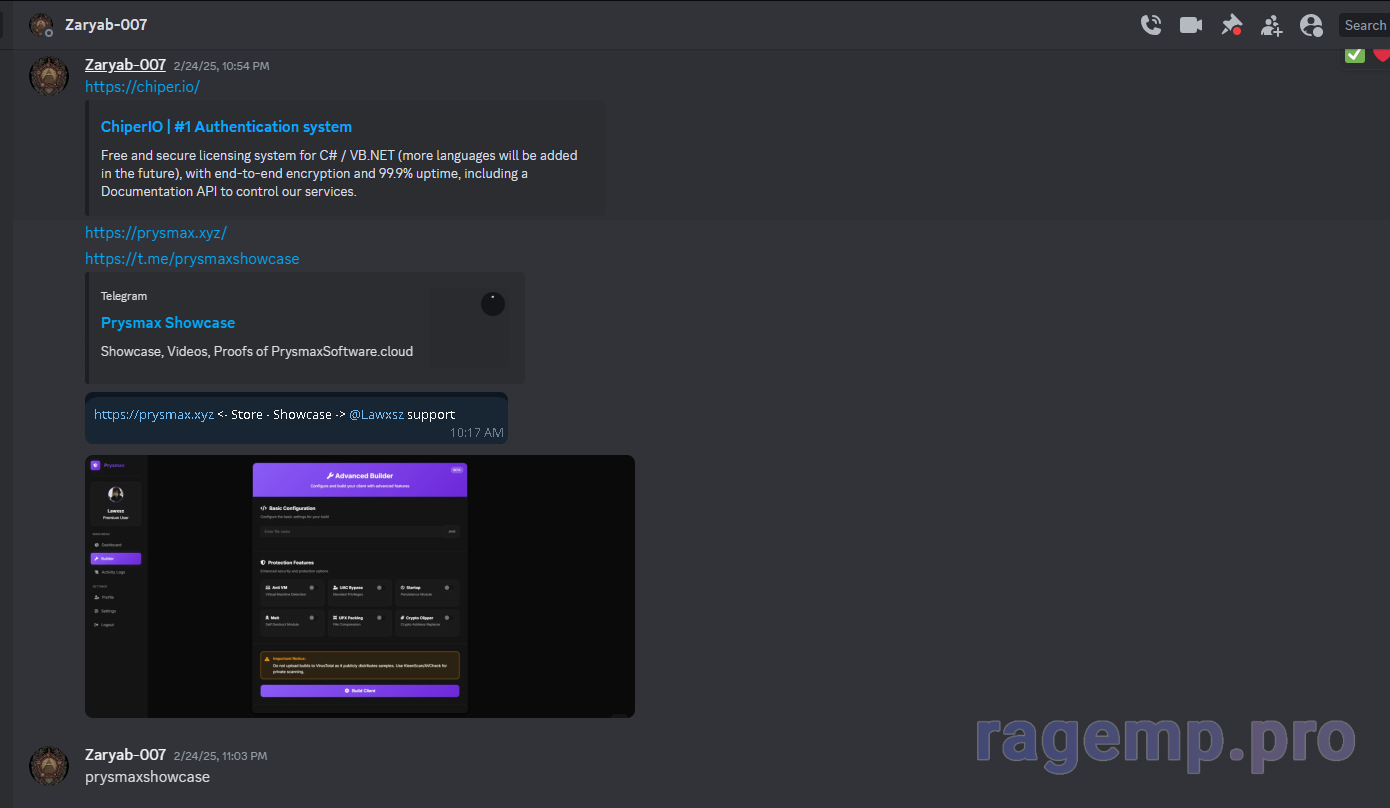The width and height of the screenshot is (1390, 808).
Task: Open the ChiperIO | #1 Authentication system embed title
Action: click(x=226, y=127)
